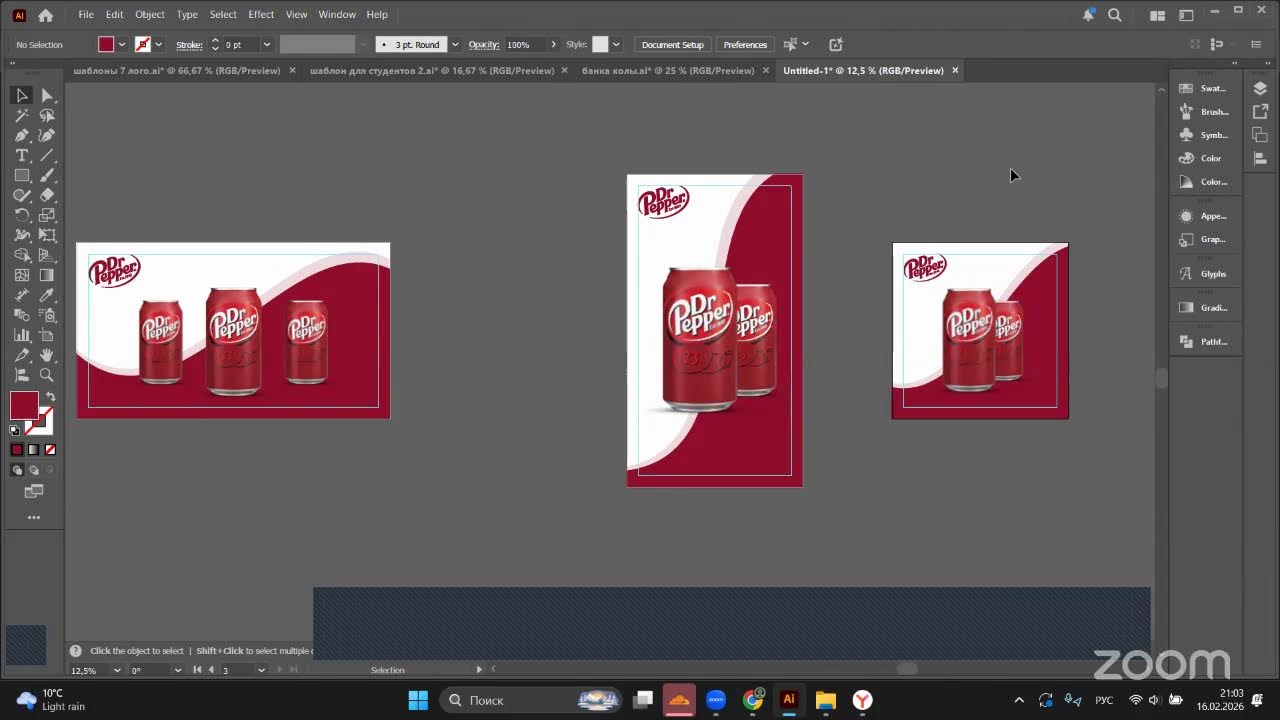Open the Brushes panel
1280x720 pixels.
click(x=1204, y=112)
